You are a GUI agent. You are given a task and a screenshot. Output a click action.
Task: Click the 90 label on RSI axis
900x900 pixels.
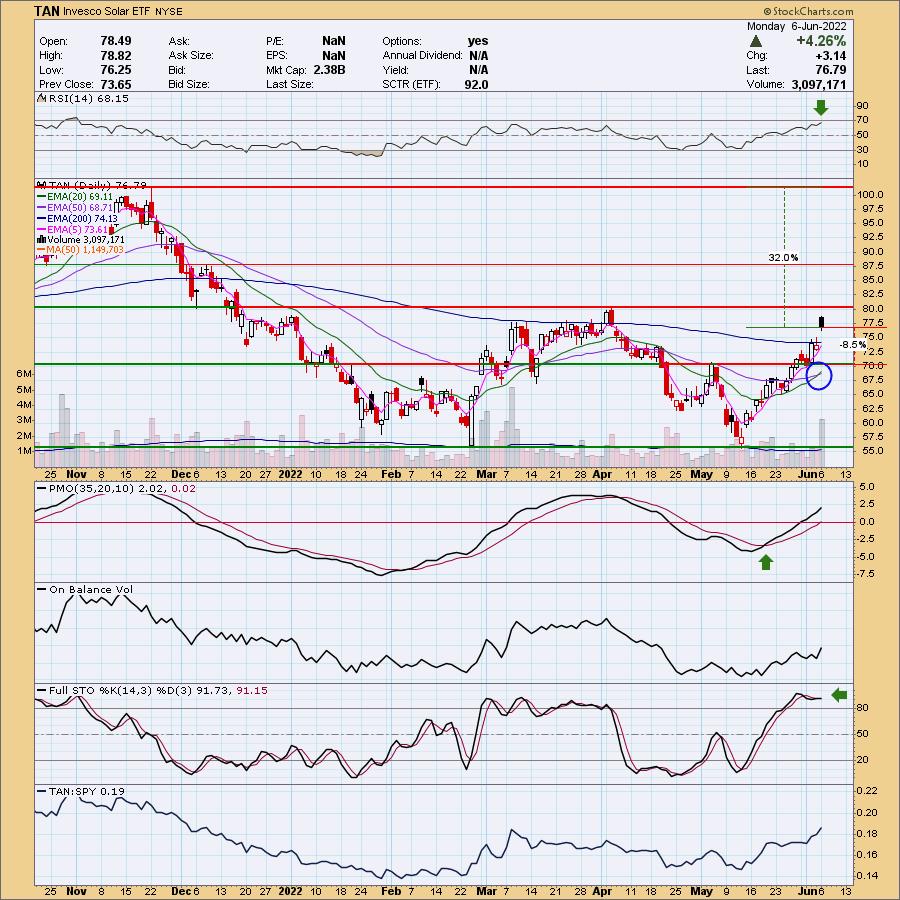(862, 106)
